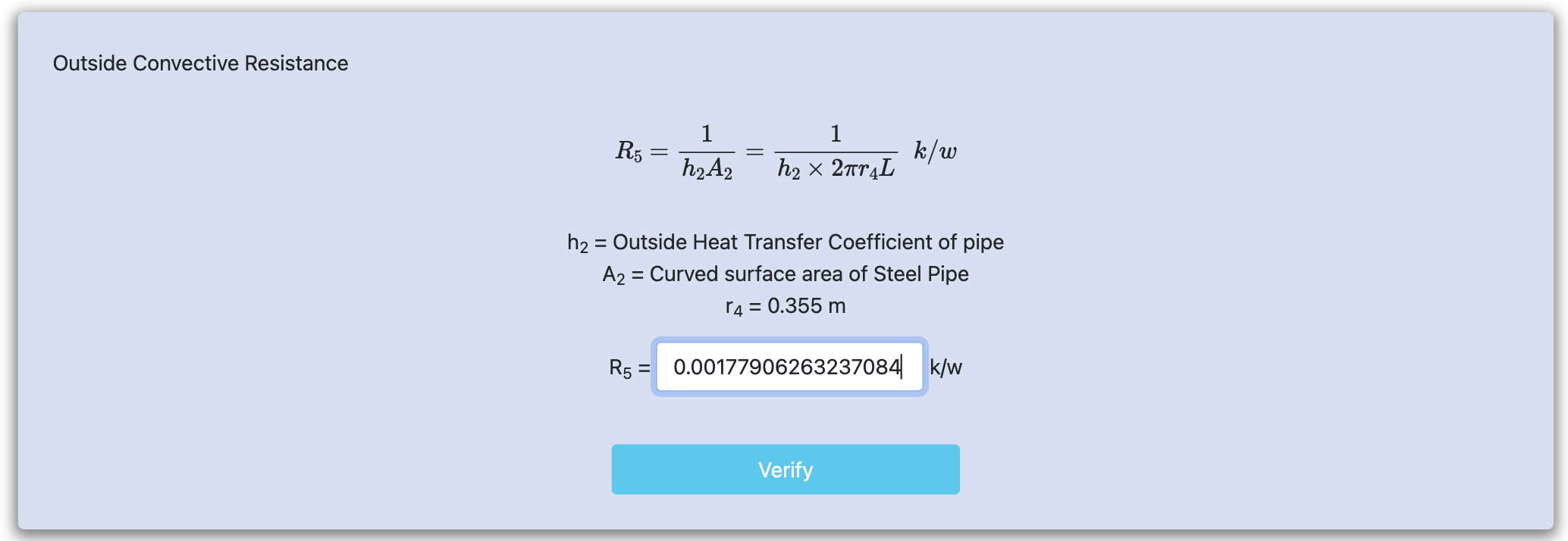Click the Verify button
Image resolution: width=1568 pixels, height=541 pixels.
786,470
